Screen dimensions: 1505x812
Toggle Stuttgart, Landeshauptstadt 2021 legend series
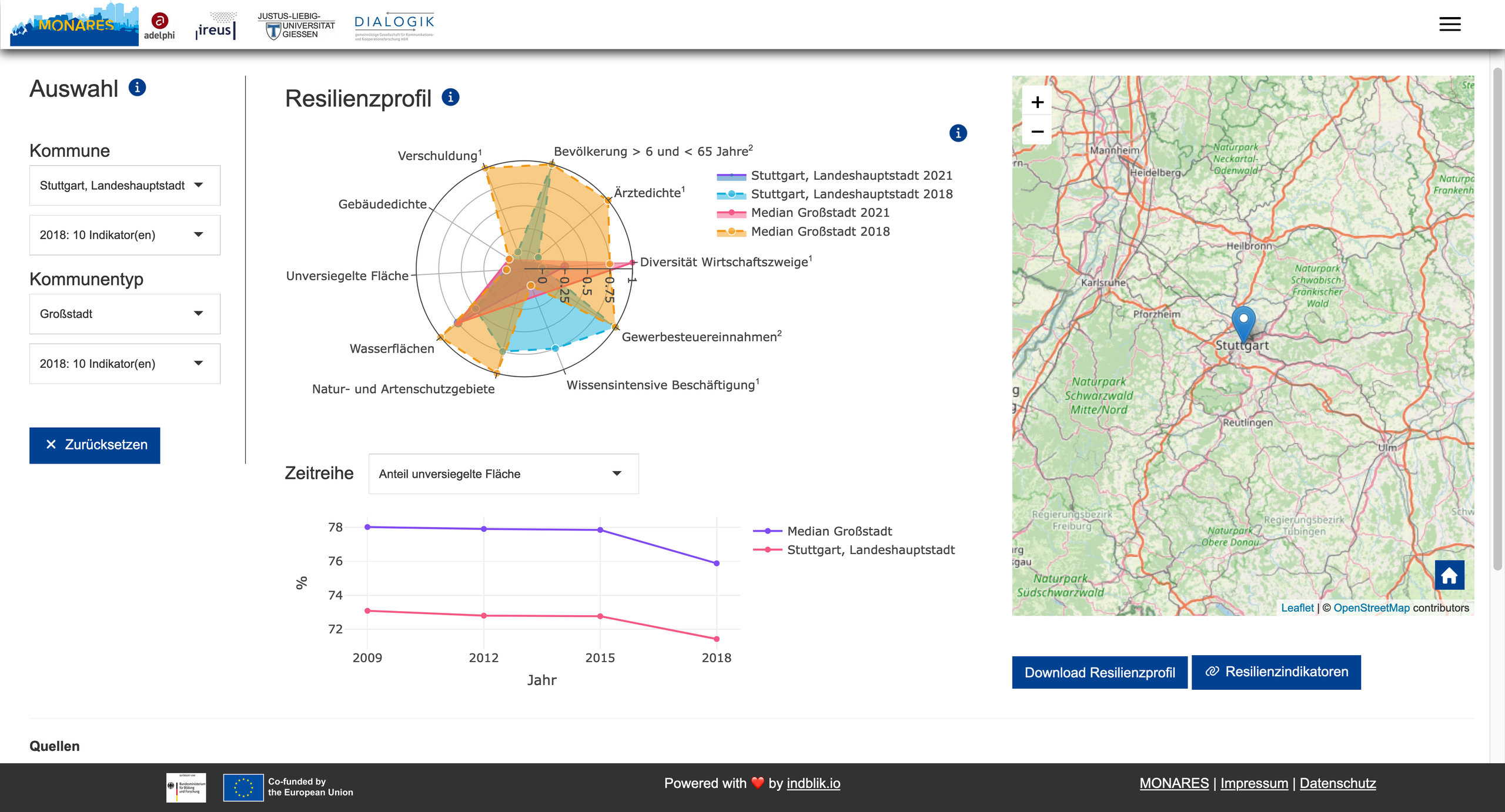[851, 176]
